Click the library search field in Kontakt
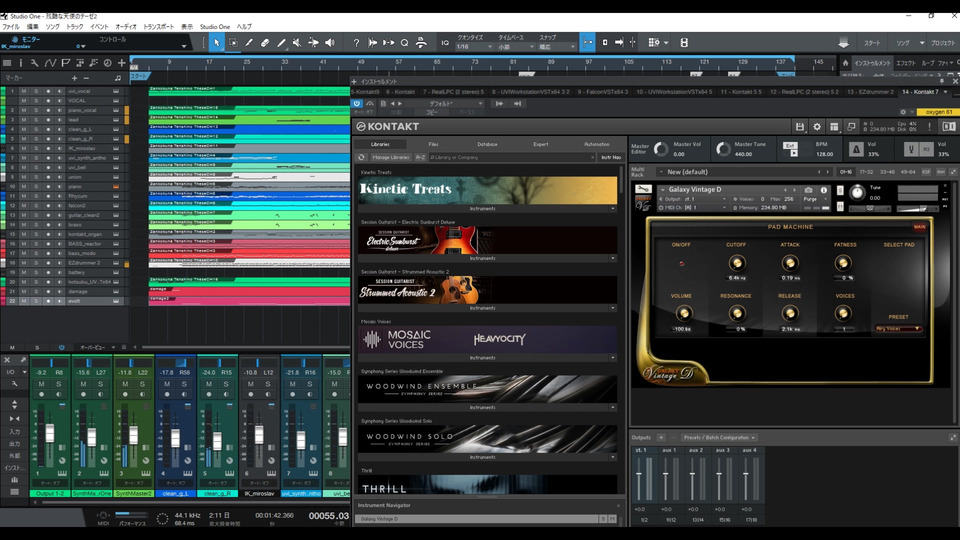The width and height of the screenshot is (960, 540). [511, 157]
